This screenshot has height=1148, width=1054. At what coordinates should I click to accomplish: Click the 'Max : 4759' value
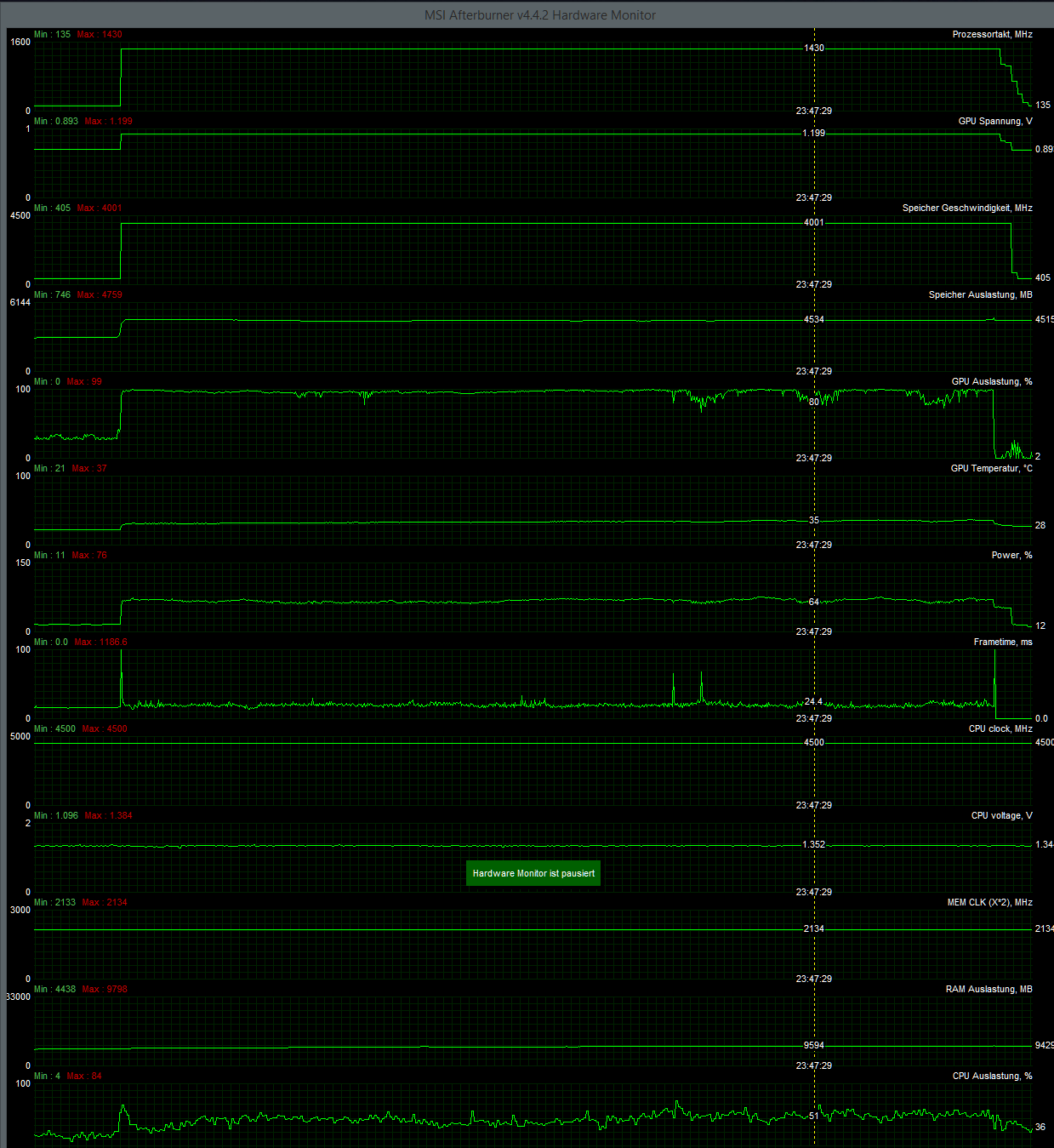coord(100,295)
